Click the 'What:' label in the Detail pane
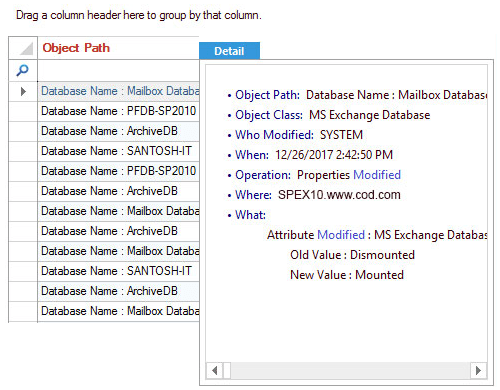The image size is (500, 390). tap(251, 215)
